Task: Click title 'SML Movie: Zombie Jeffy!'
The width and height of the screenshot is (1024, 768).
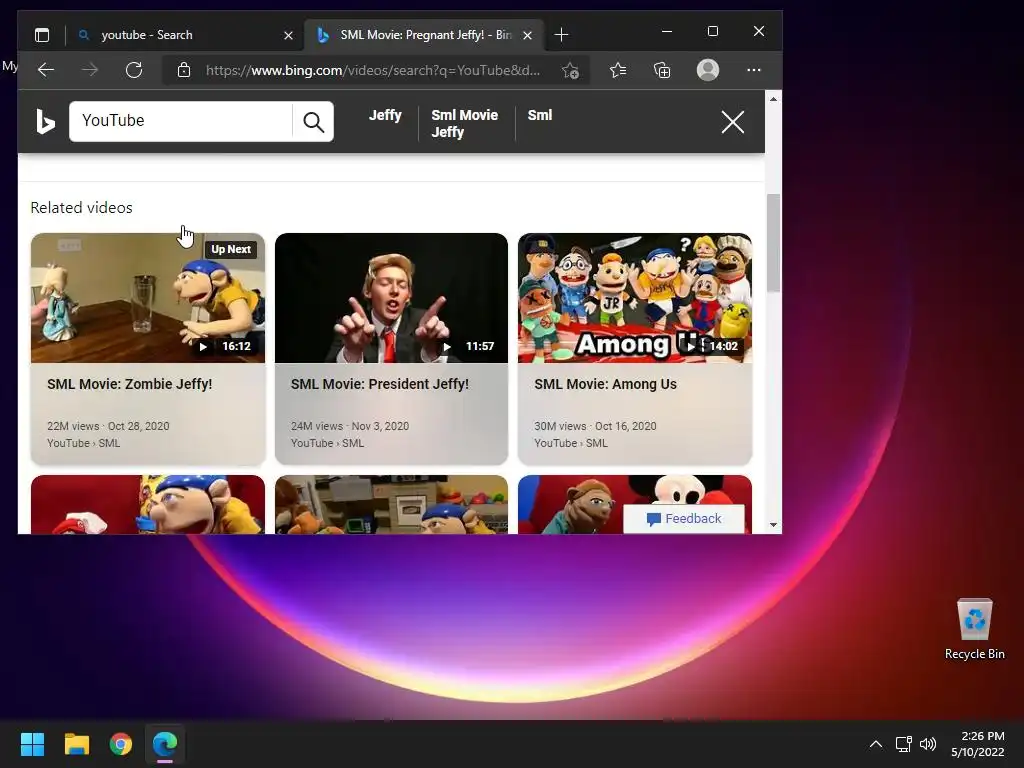Action: click(x=129, y=384)
